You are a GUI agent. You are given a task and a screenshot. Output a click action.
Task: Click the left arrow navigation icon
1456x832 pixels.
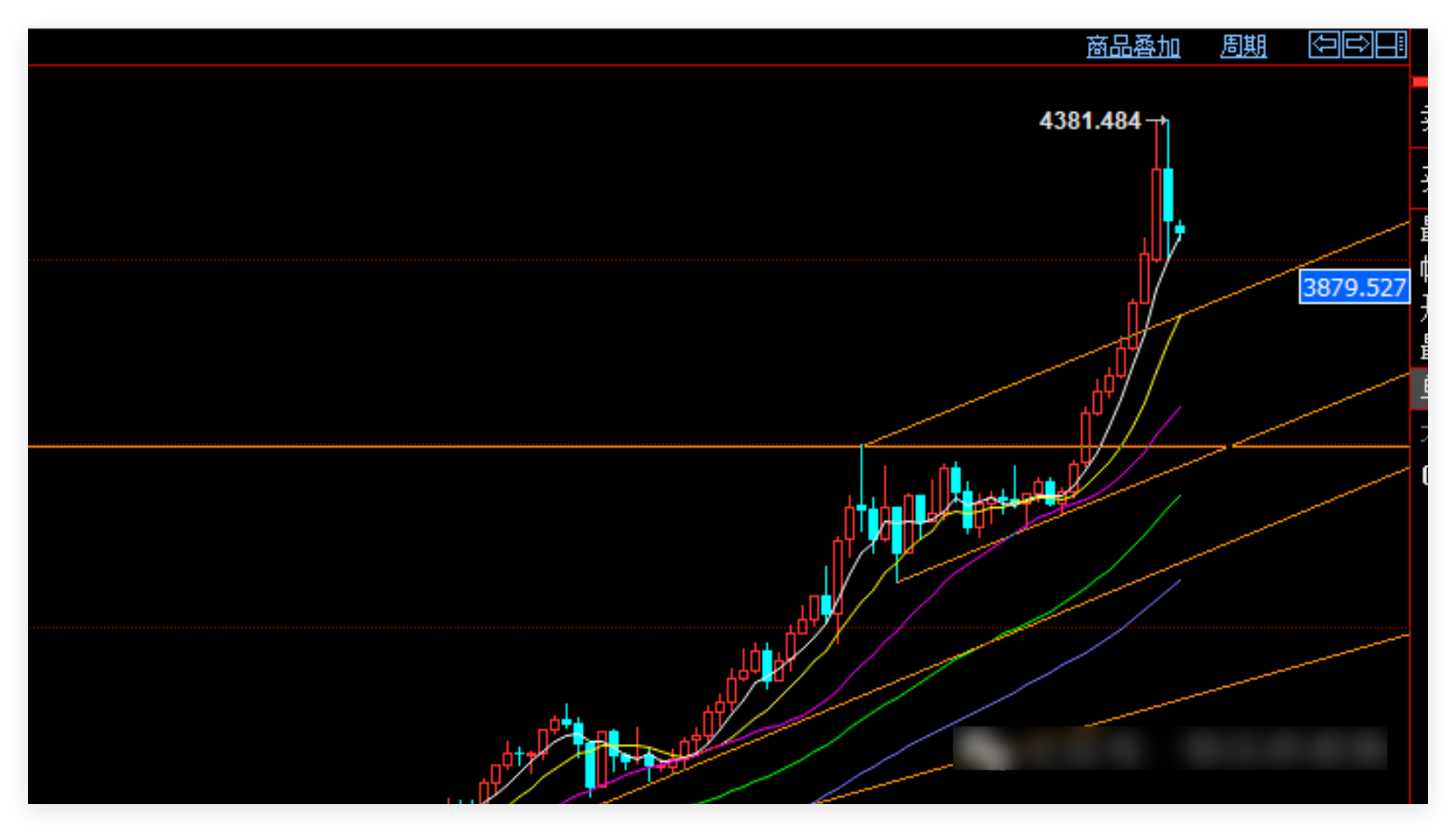1324,45
